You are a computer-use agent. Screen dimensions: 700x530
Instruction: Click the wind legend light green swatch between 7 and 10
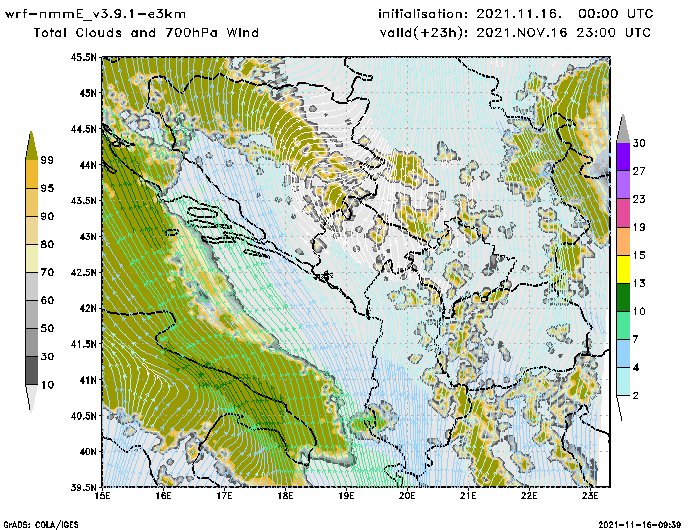tap(623, 326)
